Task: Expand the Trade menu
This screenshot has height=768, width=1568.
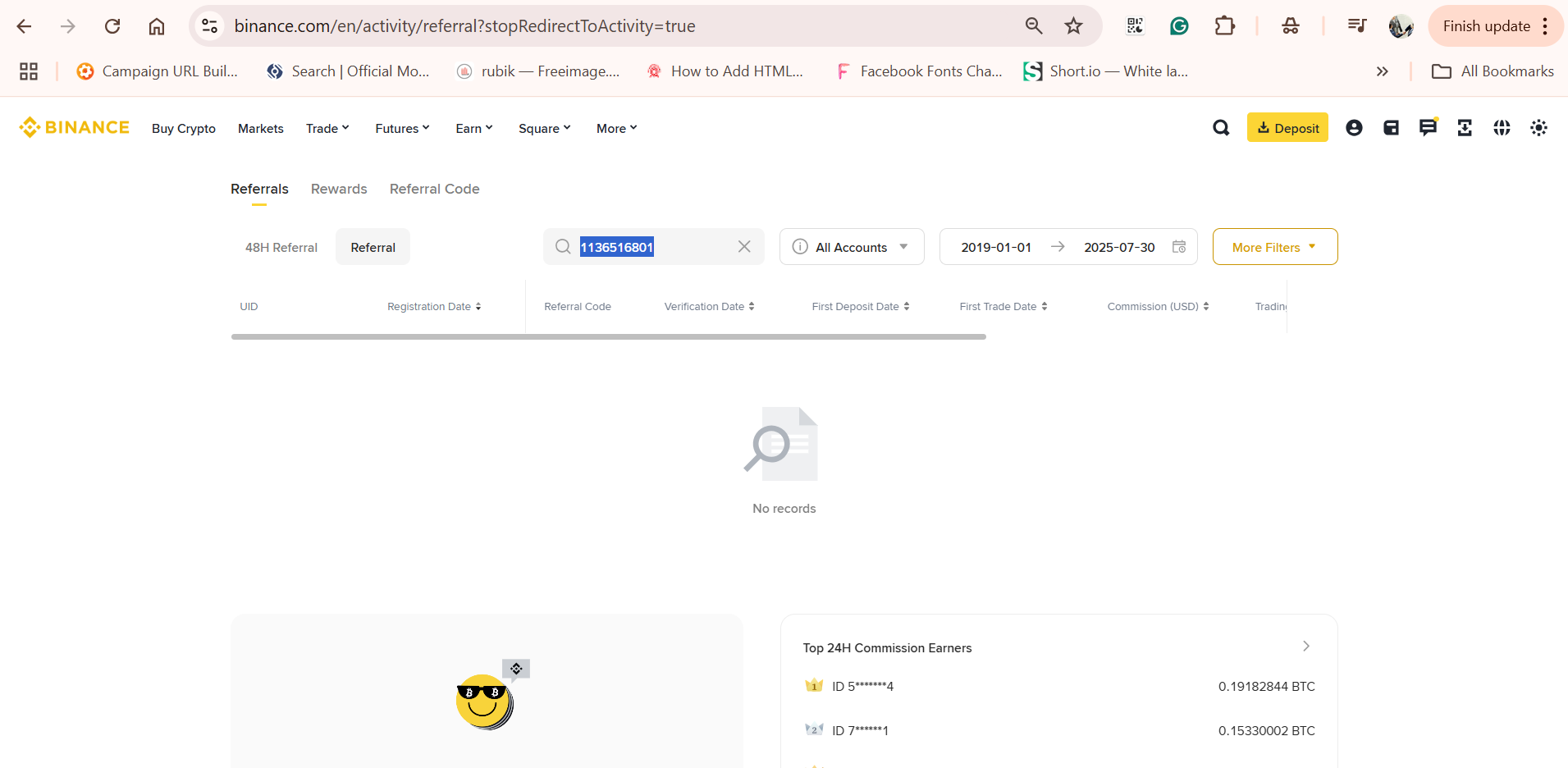Action: pos(327,128)
